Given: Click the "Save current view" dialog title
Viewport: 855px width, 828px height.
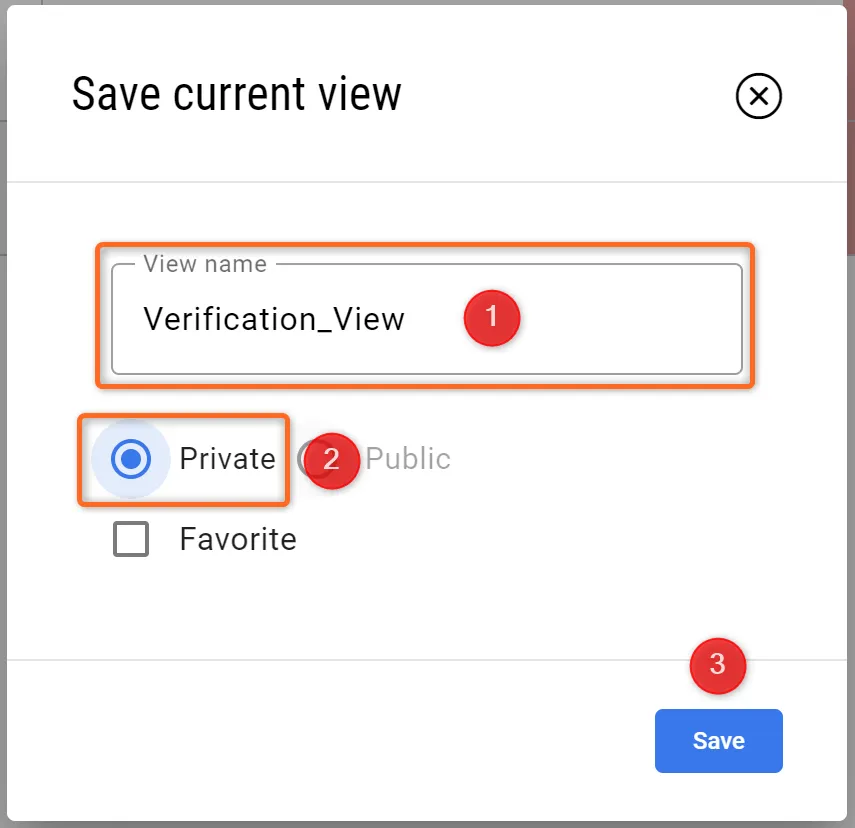Looking at the screenshot, I should 236,95.
